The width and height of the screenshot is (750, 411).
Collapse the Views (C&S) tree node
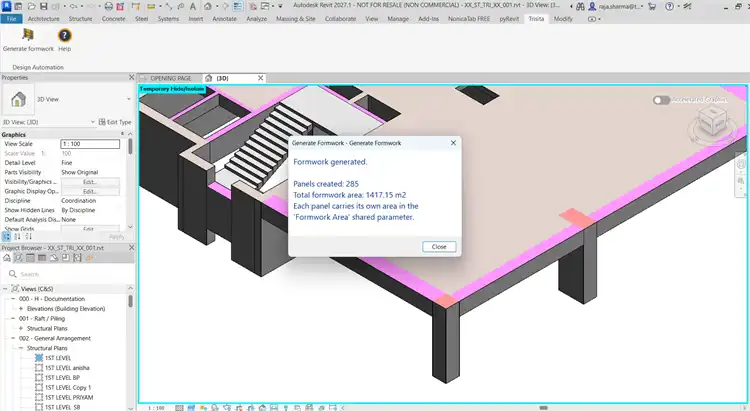(5, 289)
